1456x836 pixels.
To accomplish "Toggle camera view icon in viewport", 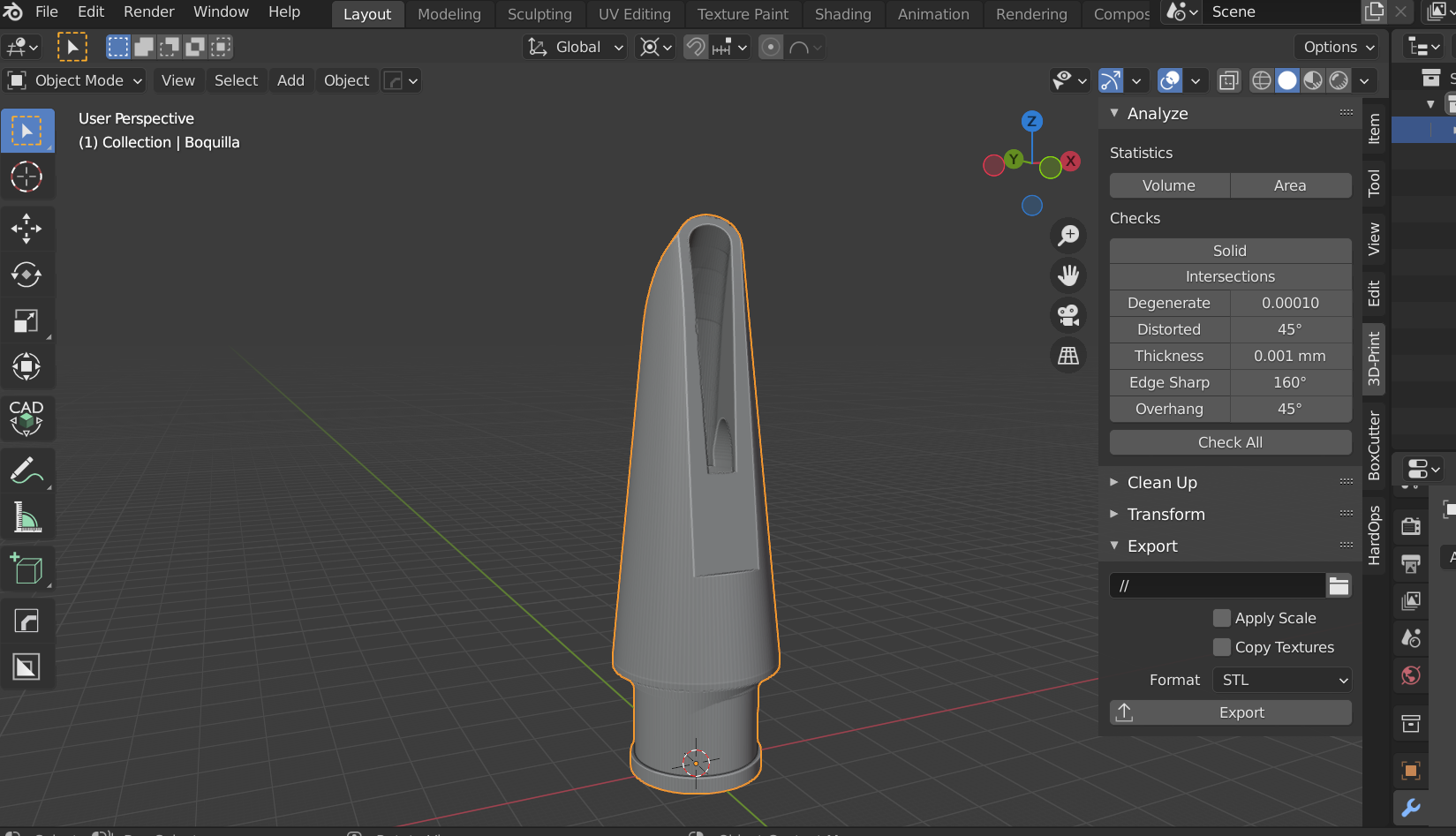I will [1068, 315].
